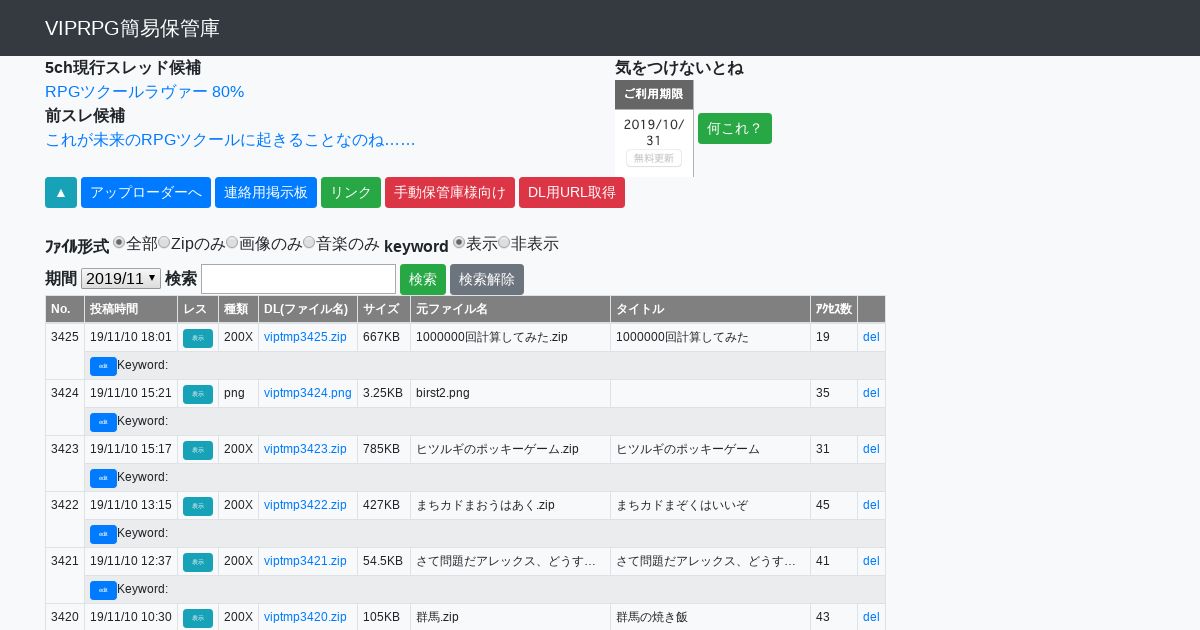
Task: Click the 表示 button in row 3423
Action: click(x=198, y=450)
